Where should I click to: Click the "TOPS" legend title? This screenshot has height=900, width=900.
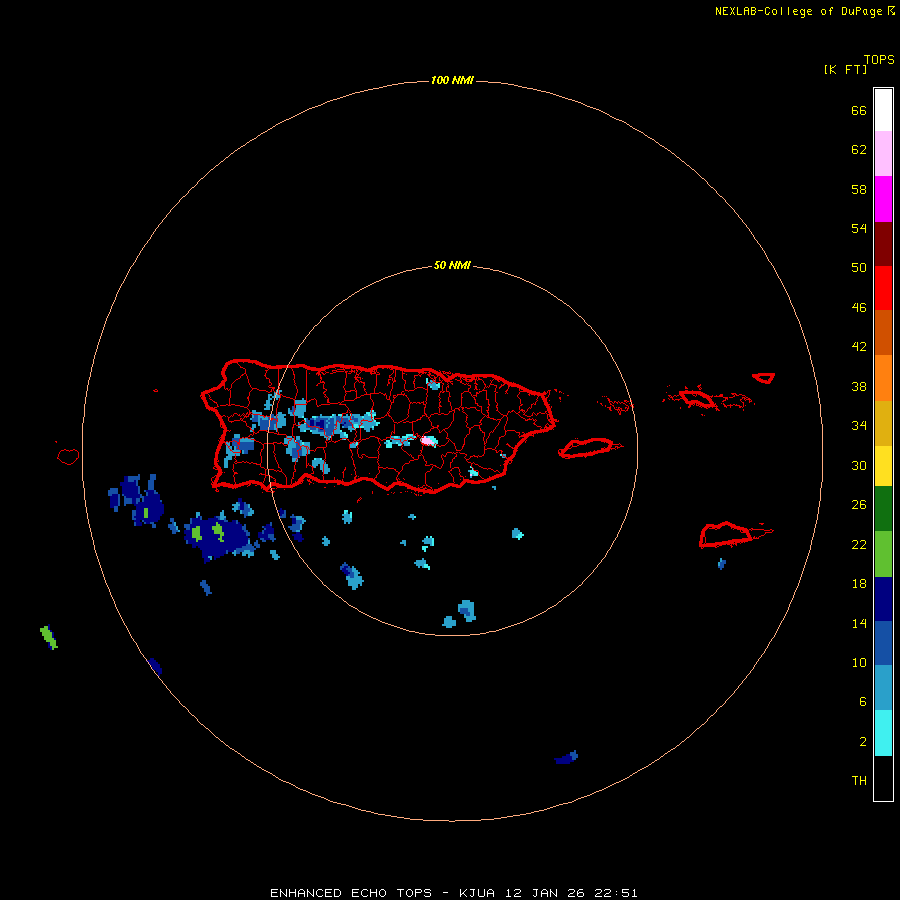pos(879,60)
